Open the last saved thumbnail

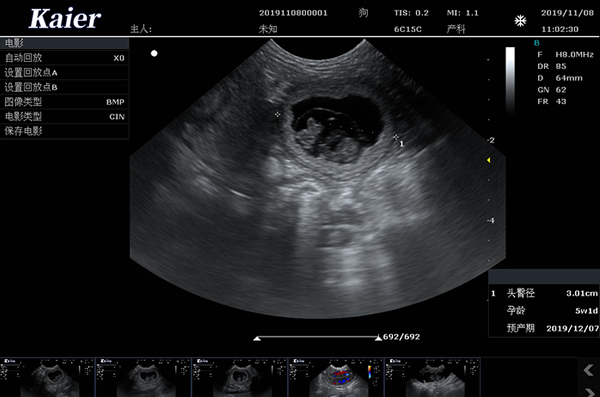432,377
